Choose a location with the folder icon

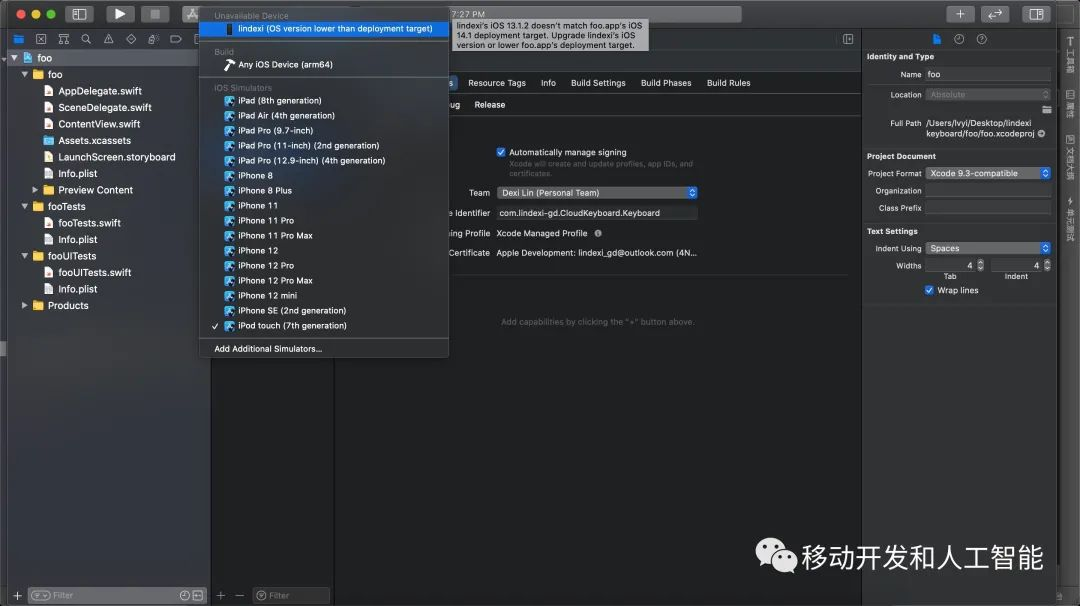1047,109
